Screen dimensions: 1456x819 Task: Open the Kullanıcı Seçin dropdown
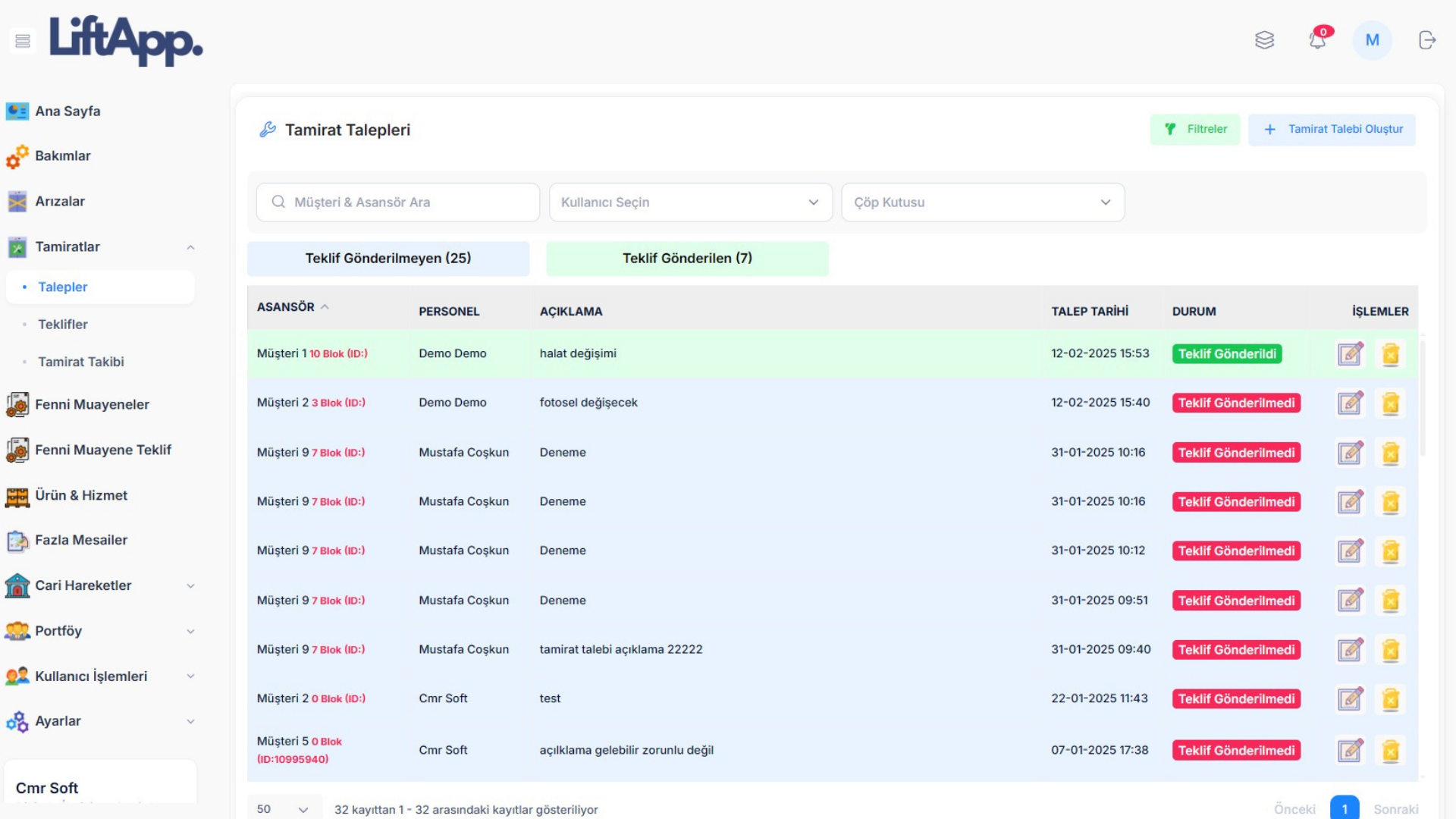pyautogui.click(x=690, y=202)
